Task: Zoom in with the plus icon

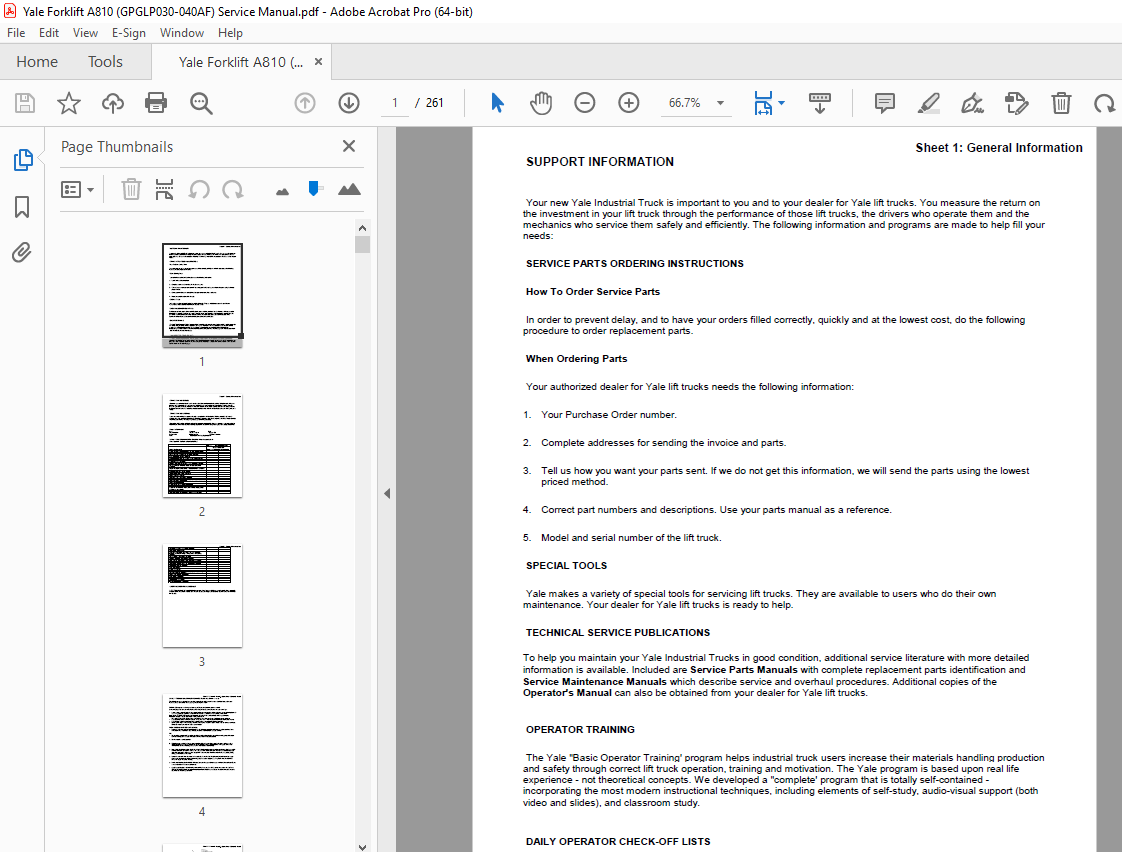Action: [x=629, y=103]
